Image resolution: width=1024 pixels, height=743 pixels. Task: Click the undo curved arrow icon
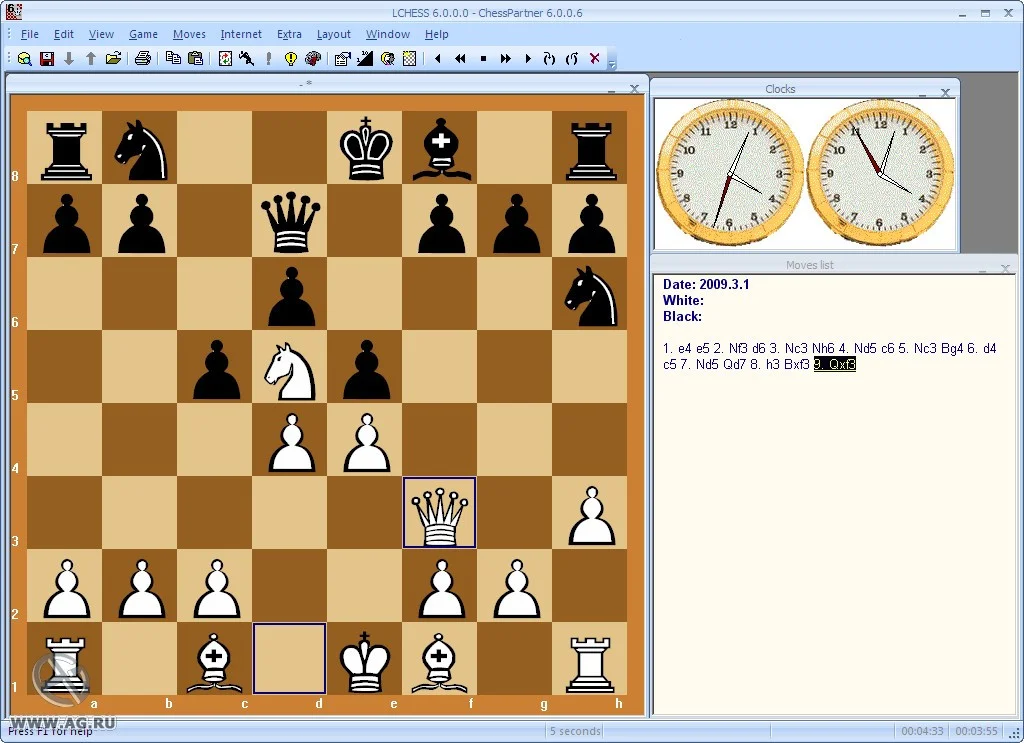[x=572, y=59]
